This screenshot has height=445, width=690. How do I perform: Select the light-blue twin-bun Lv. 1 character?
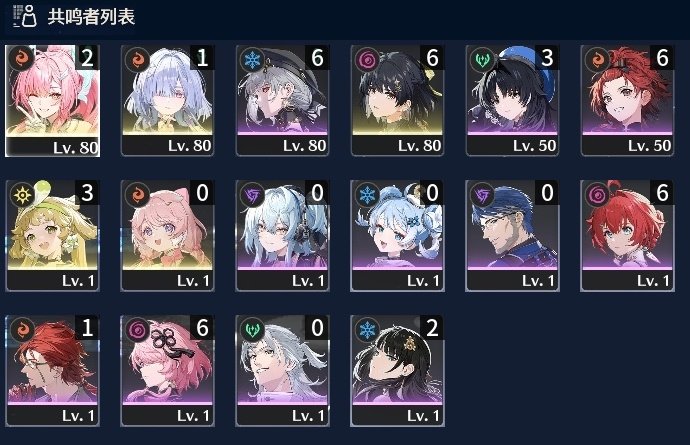[397, 235]
